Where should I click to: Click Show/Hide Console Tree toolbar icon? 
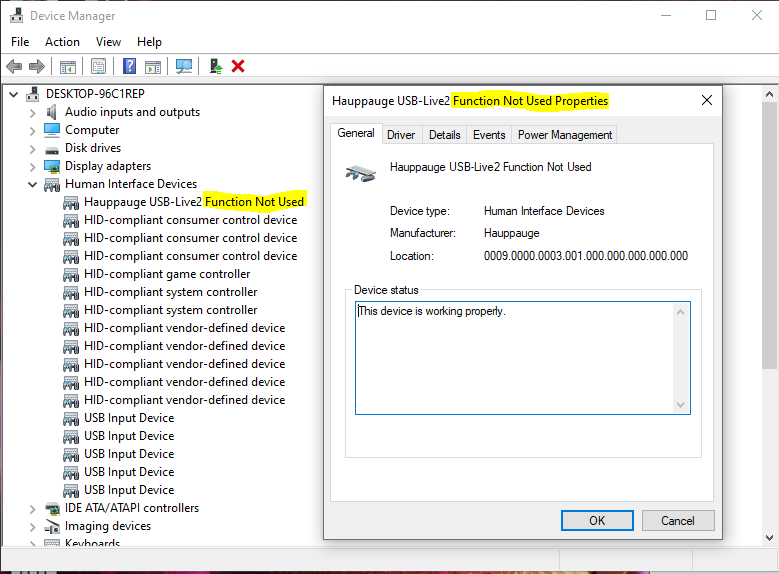(x=68, y=66)
